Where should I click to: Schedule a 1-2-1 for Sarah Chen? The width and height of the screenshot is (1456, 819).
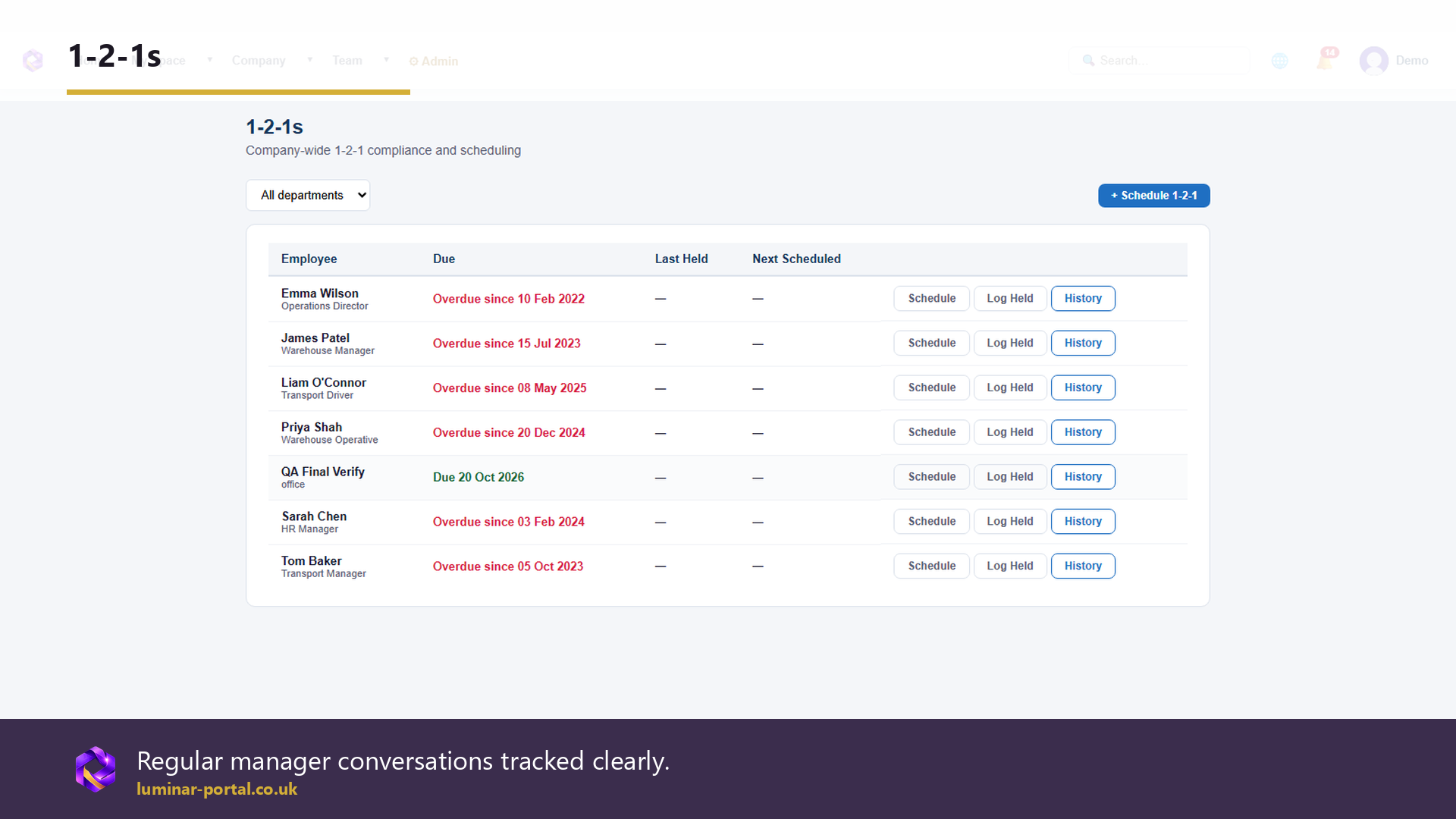(931, 522)
